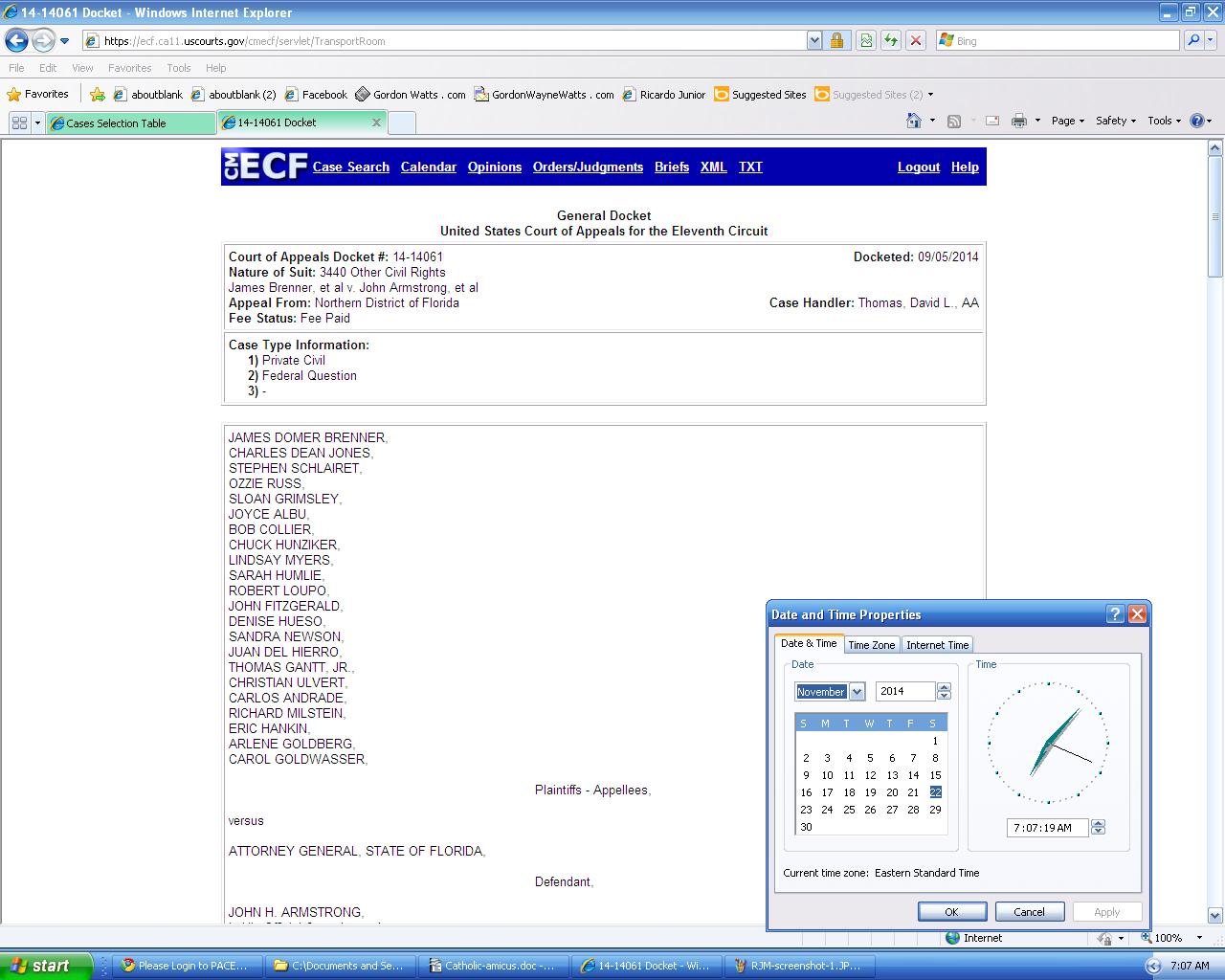
Task: Select day 15 in the calendar
Action: tap(935, 775)
